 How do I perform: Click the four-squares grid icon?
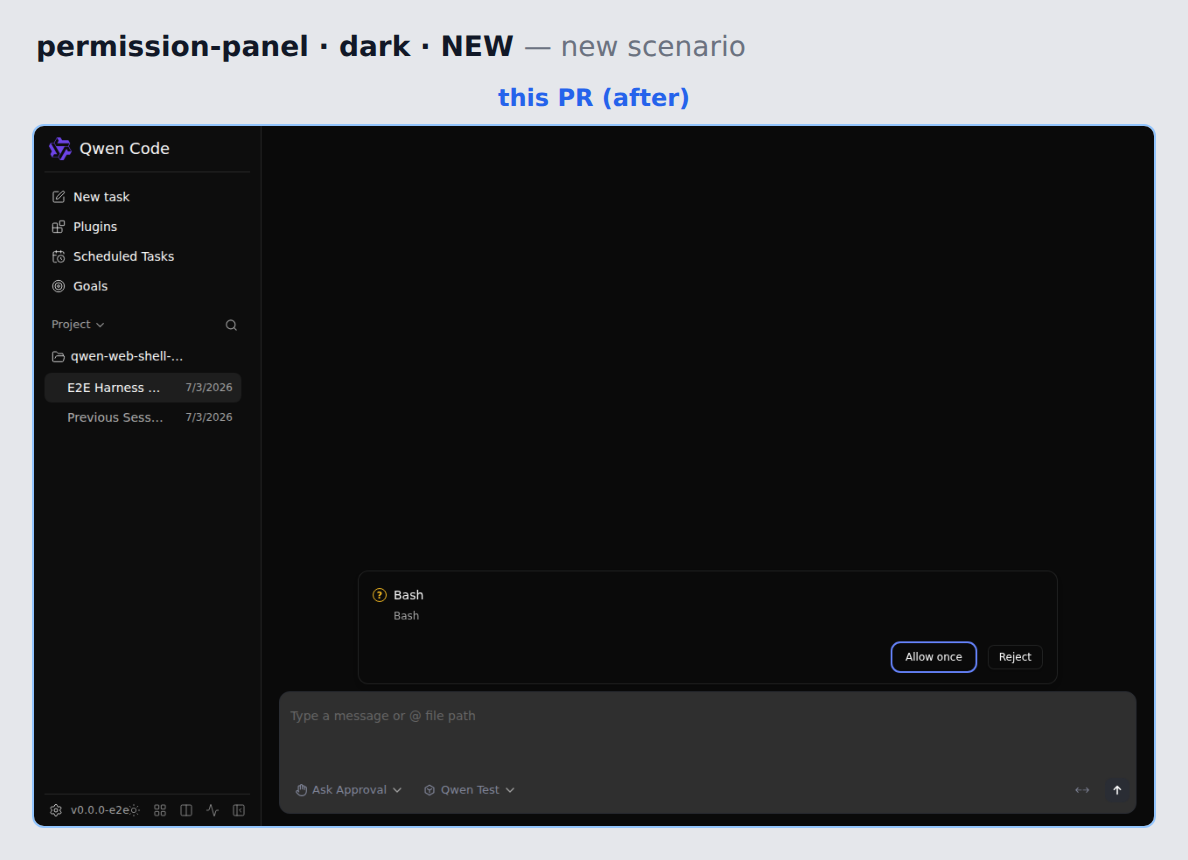pyautogui.click(x=160, y=811)
